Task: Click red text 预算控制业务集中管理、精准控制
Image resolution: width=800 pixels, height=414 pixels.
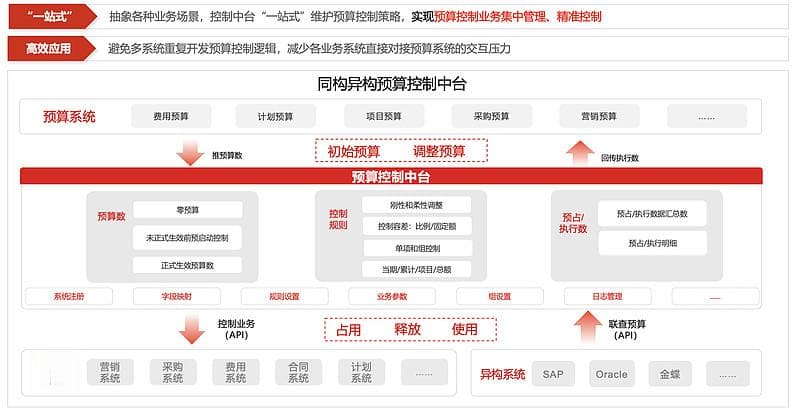Action: (x=517, y=17)
